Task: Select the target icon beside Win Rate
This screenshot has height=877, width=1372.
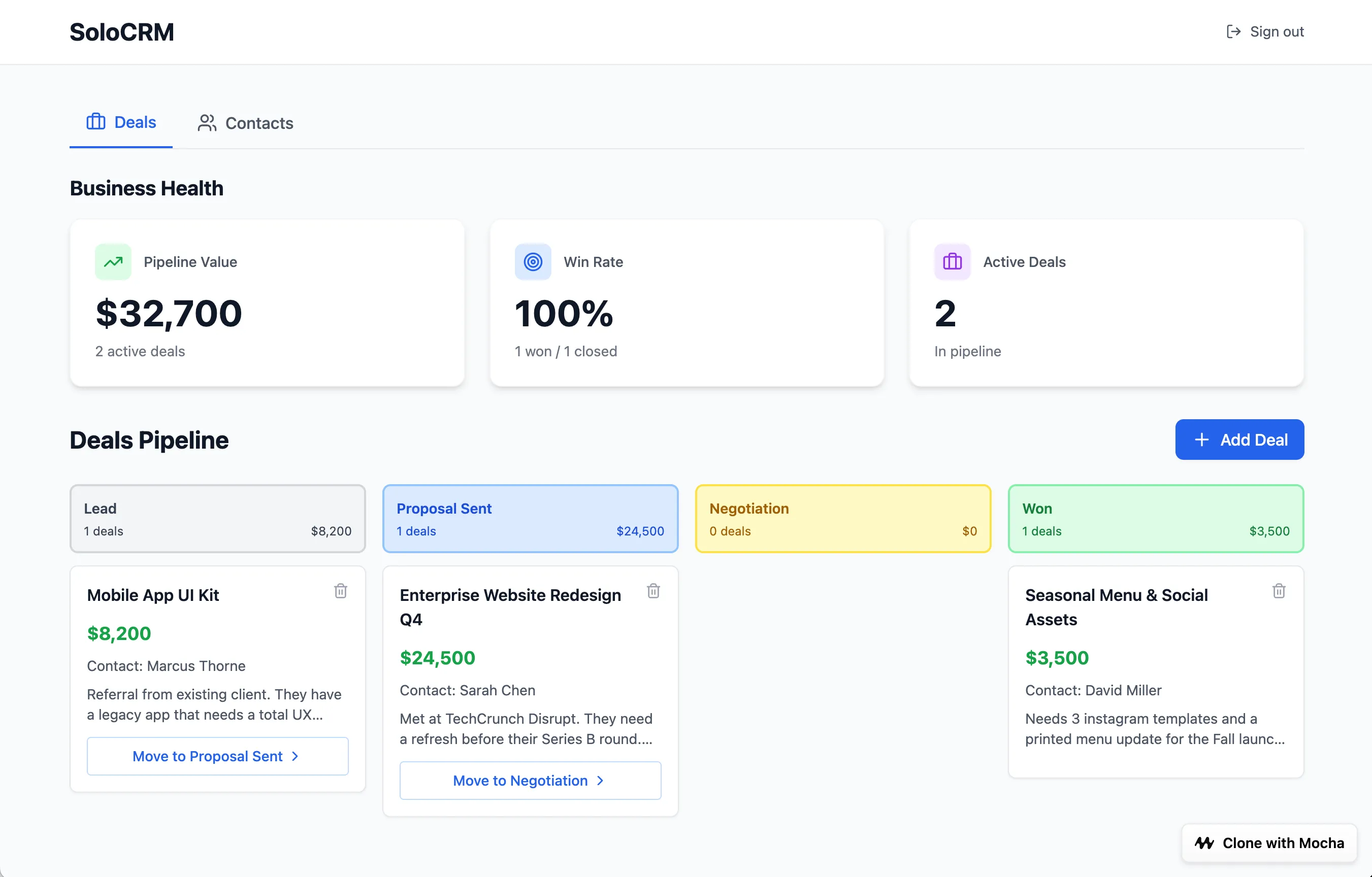Action: point(533,262)
